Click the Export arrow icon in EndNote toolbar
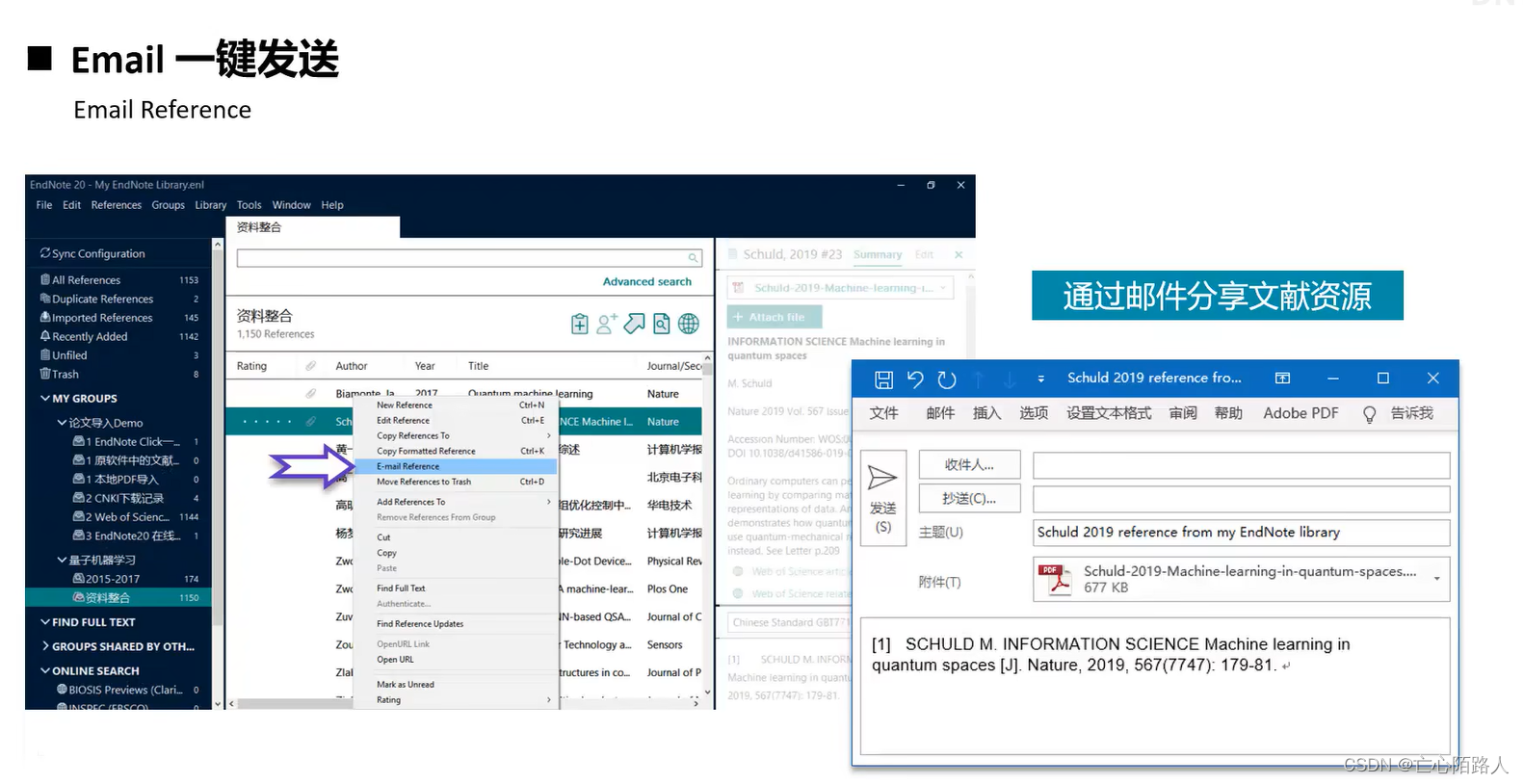The width and height of the screenshot is (1524, 784). 634,325
